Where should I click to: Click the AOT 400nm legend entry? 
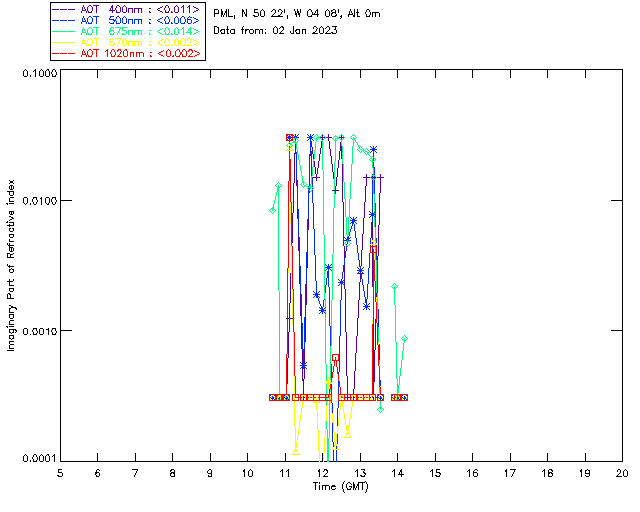pos(126,9)
